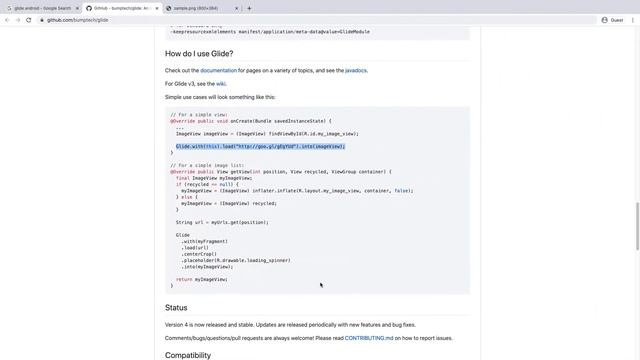Click the 'Simple use cases will look something like this:' text
This screenshot has height=360, width=640.
pos(220,97)
